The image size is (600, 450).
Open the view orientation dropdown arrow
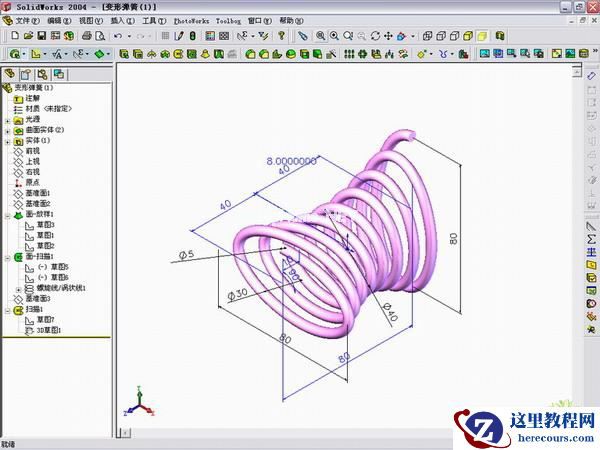point(413,36)
